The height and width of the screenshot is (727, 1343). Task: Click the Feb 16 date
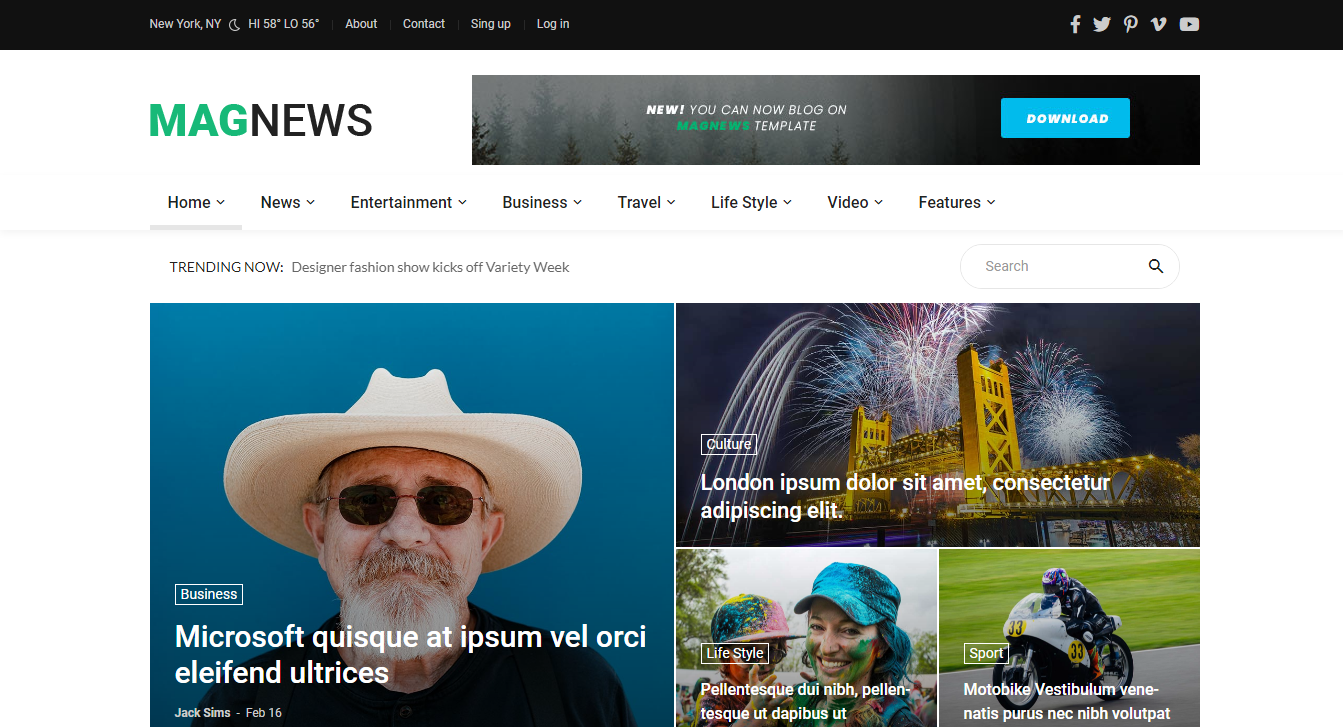264,713
